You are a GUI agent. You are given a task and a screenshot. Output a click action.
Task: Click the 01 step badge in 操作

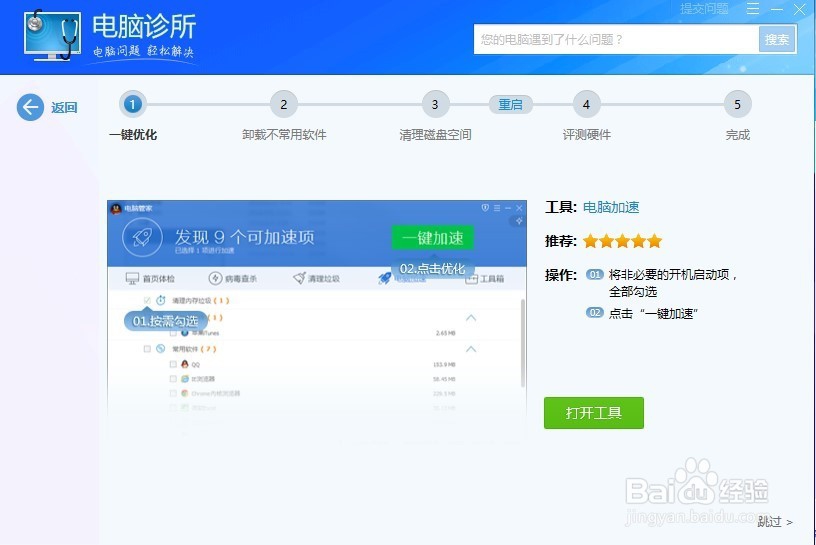[594, 274]
